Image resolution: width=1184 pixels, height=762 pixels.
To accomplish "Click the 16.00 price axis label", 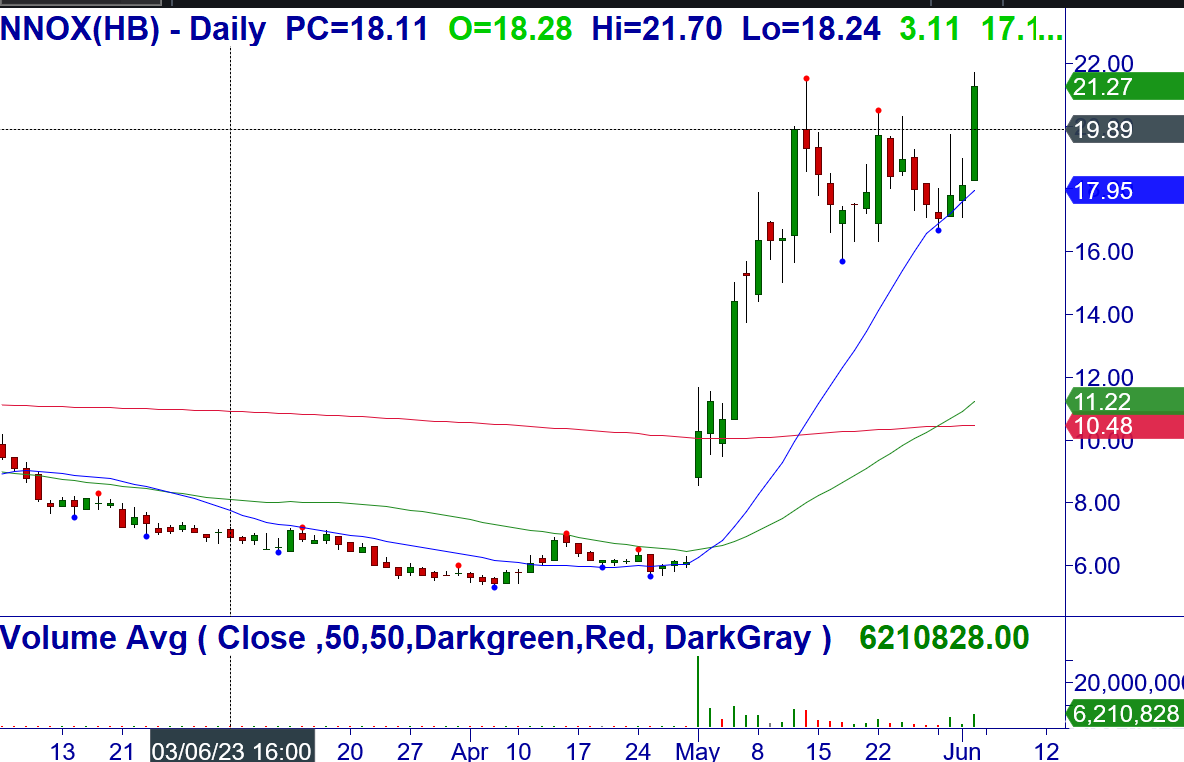I will [1103, 251].
